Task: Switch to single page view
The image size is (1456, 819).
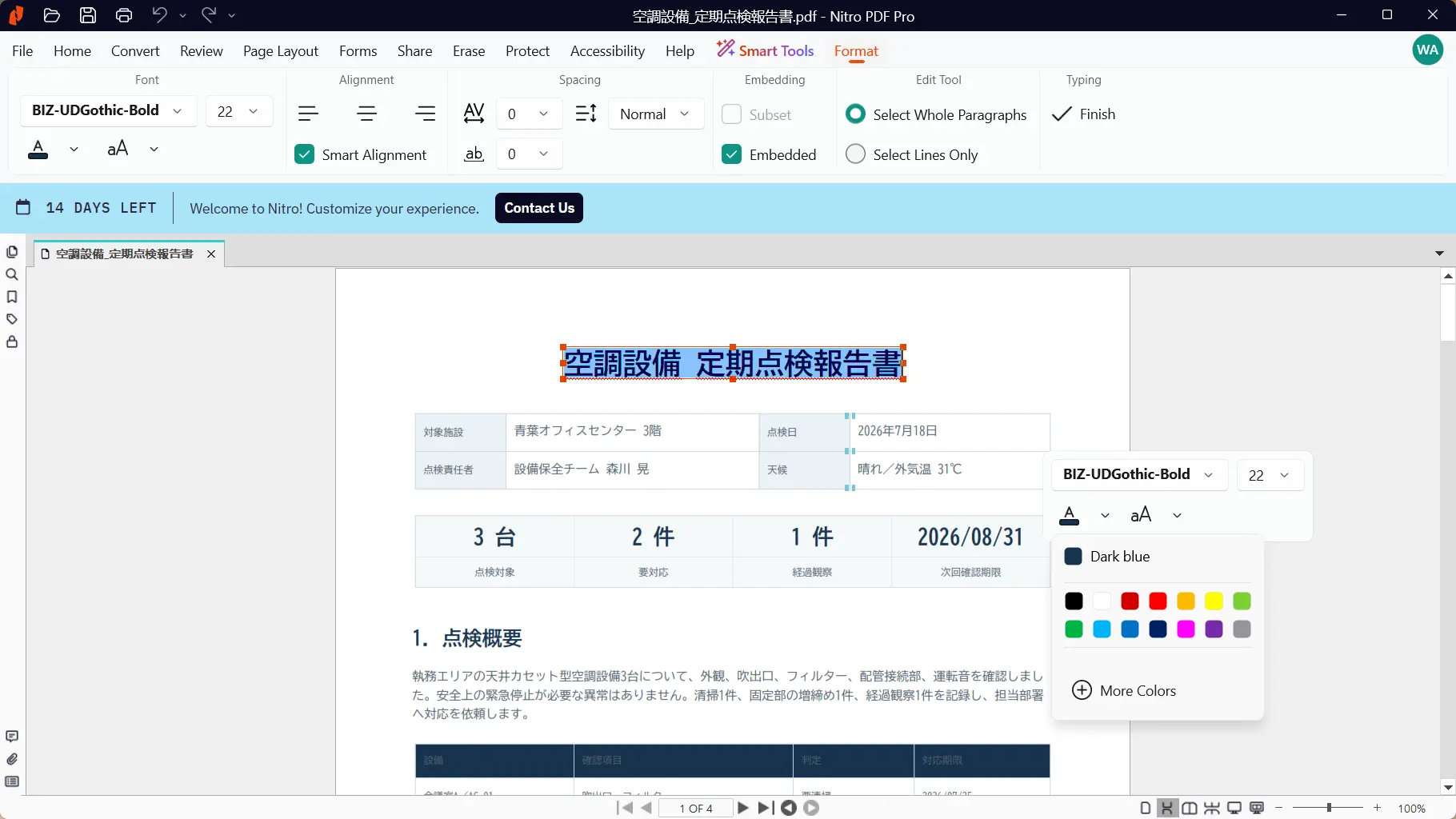Action: 1146,808
